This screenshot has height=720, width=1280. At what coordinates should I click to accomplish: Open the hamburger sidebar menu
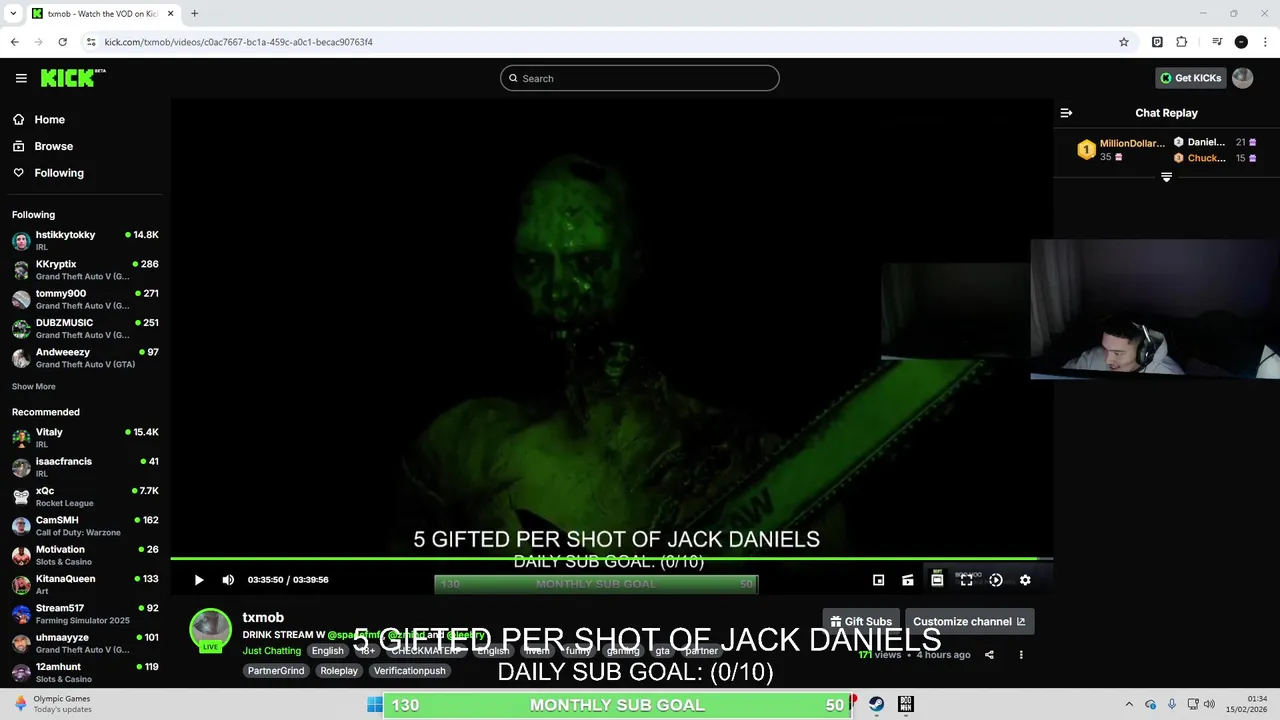[21, 78]
